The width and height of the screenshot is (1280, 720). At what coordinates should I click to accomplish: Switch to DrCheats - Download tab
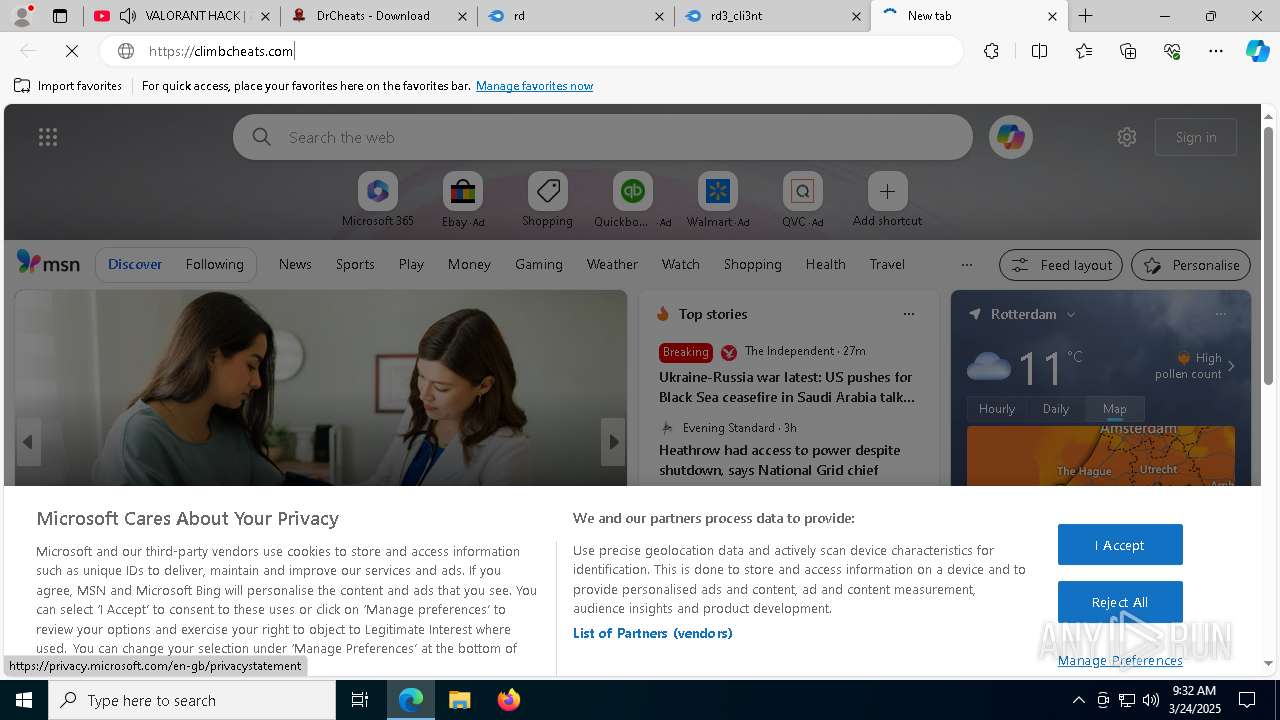click(x=378, y=16)
